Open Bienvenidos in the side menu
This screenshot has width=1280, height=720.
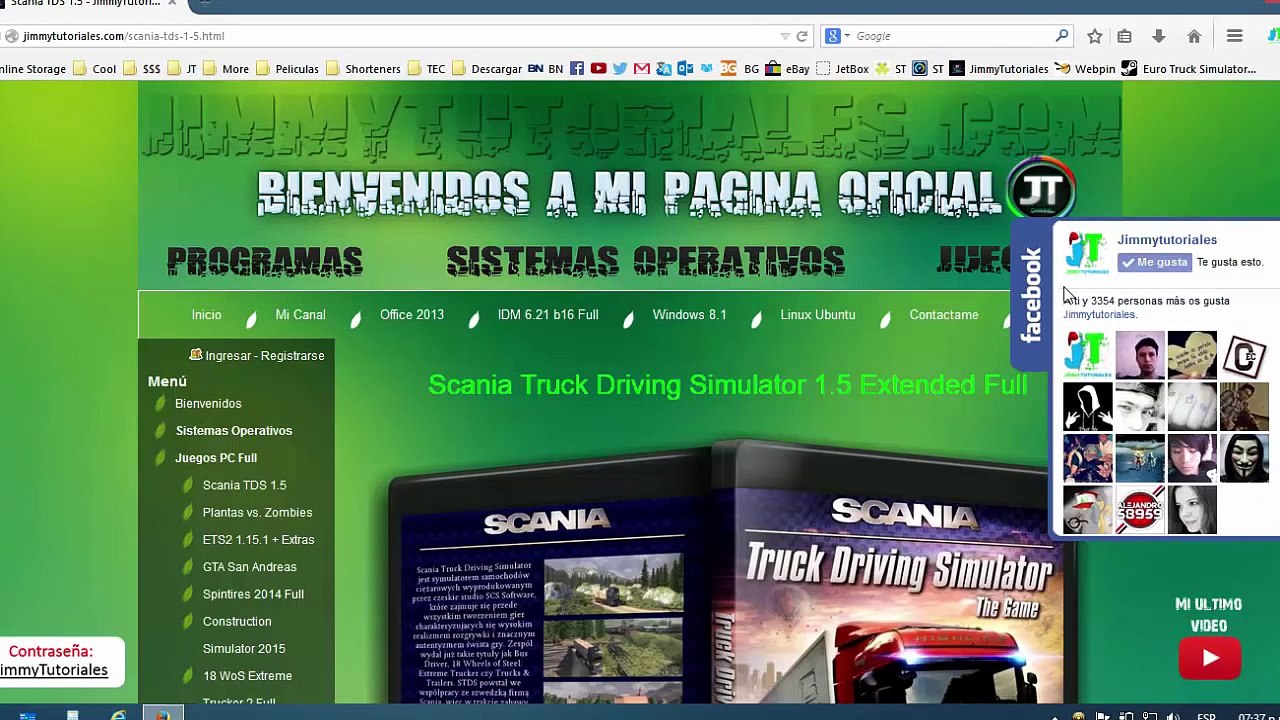click(x=208, y=403)
